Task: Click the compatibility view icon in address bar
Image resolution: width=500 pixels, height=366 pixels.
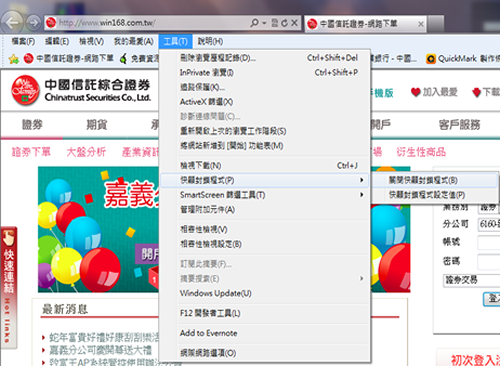Action: (x=275, y=23)
